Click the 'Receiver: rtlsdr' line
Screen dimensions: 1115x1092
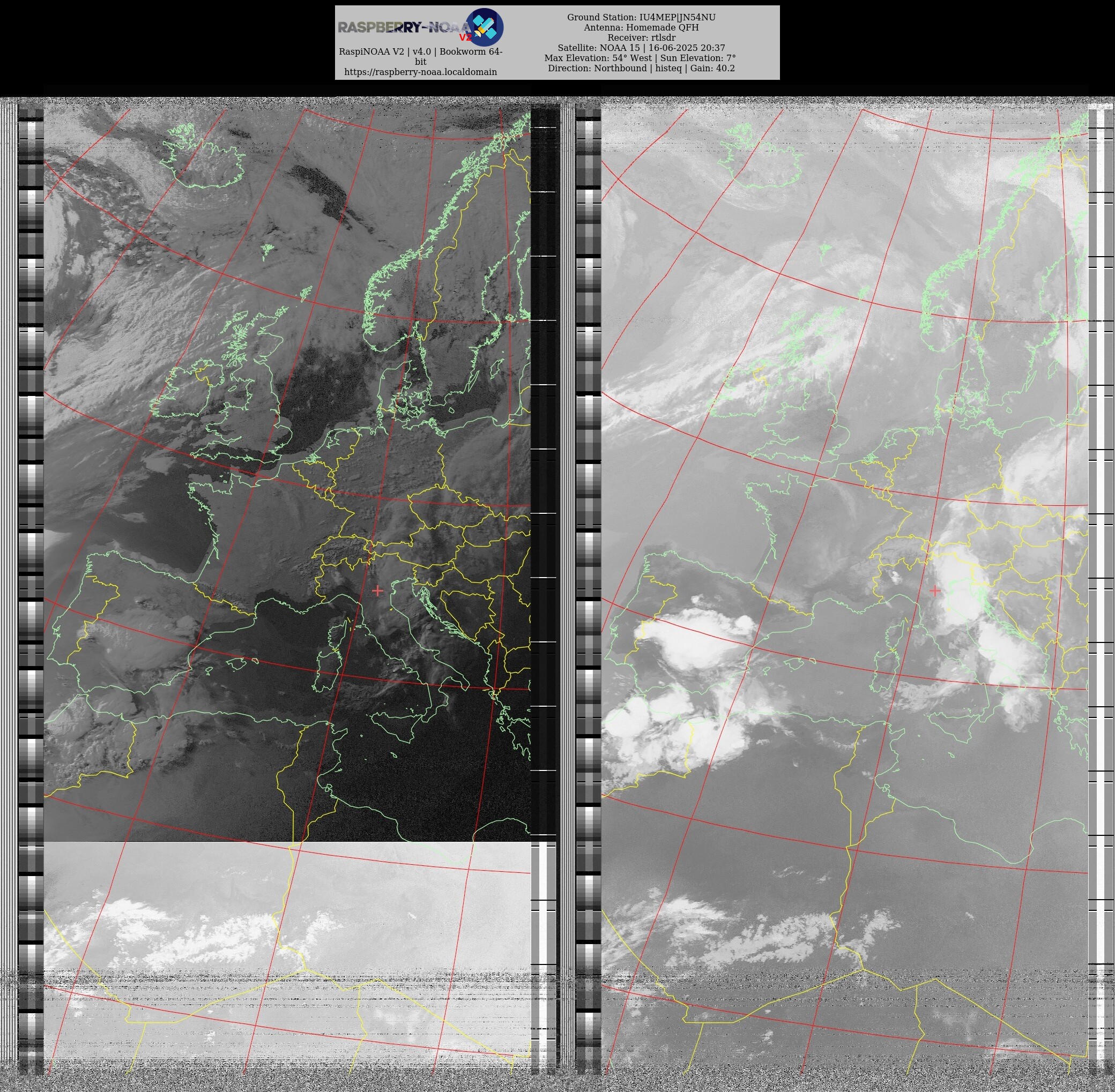click(x=641, y=38)
